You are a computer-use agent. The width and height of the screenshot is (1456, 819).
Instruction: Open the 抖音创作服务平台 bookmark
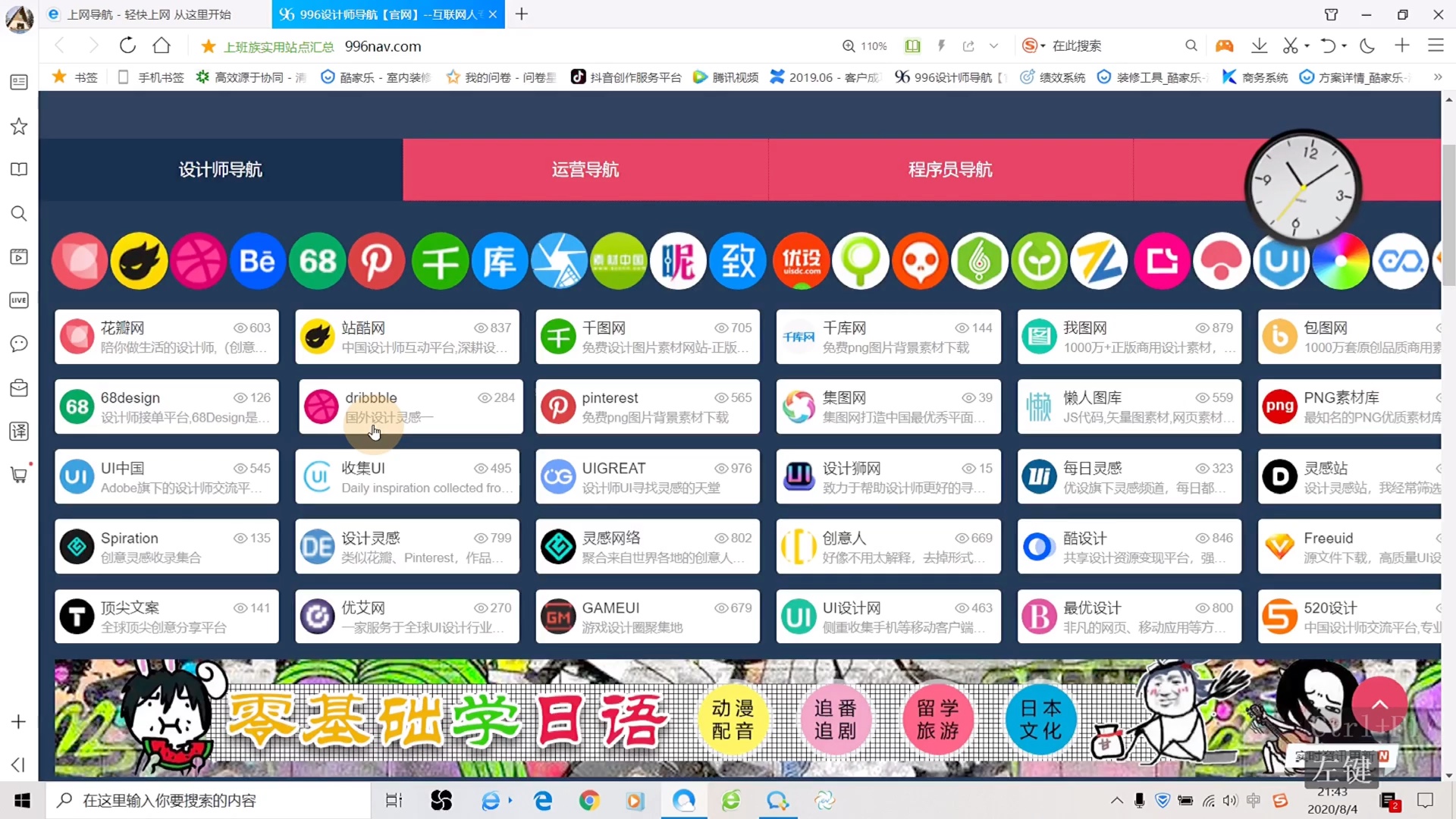click(x=626, y=77)
